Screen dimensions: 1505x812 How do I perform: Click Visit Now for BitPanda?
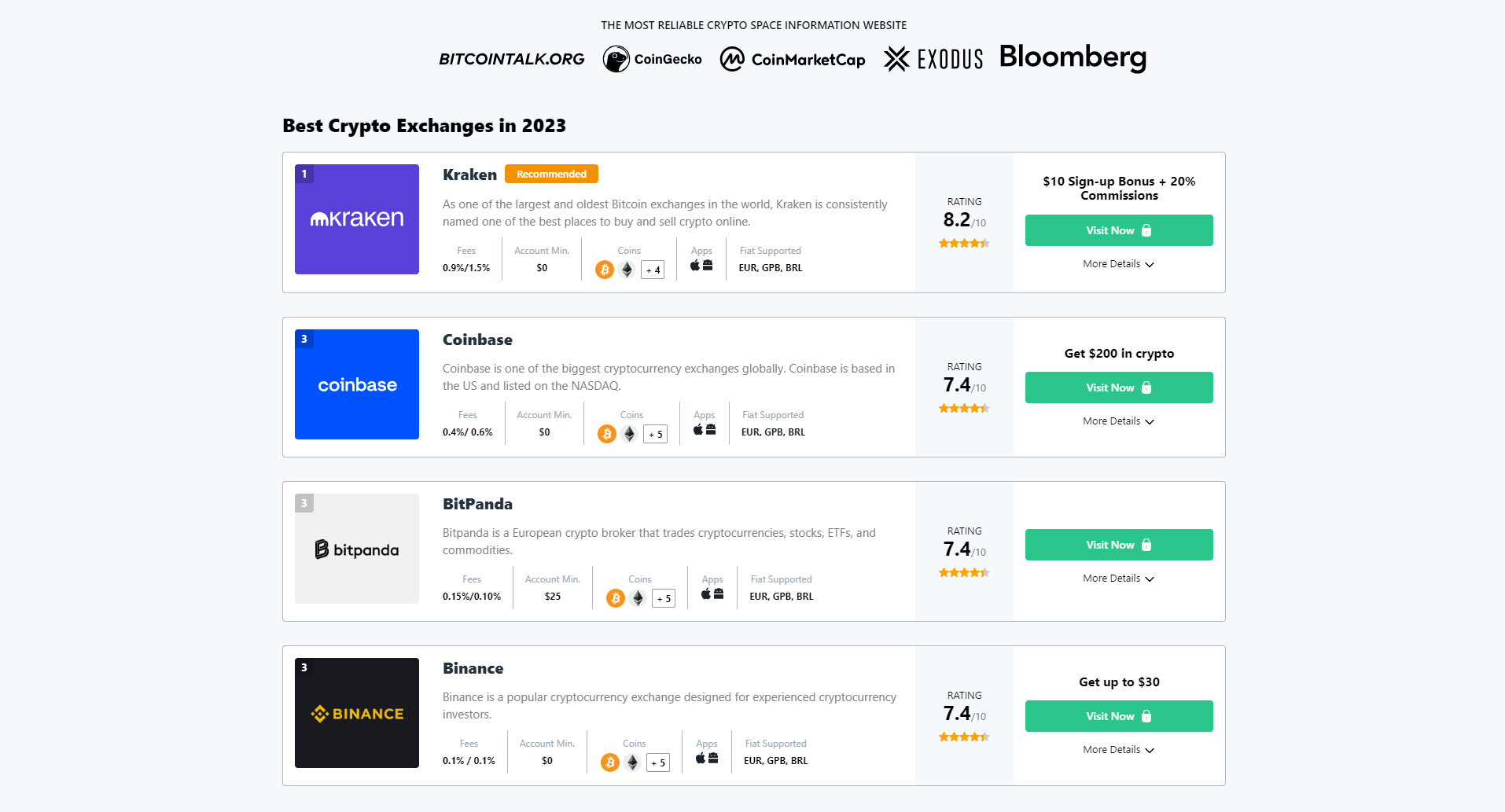tap(1119, 545)
